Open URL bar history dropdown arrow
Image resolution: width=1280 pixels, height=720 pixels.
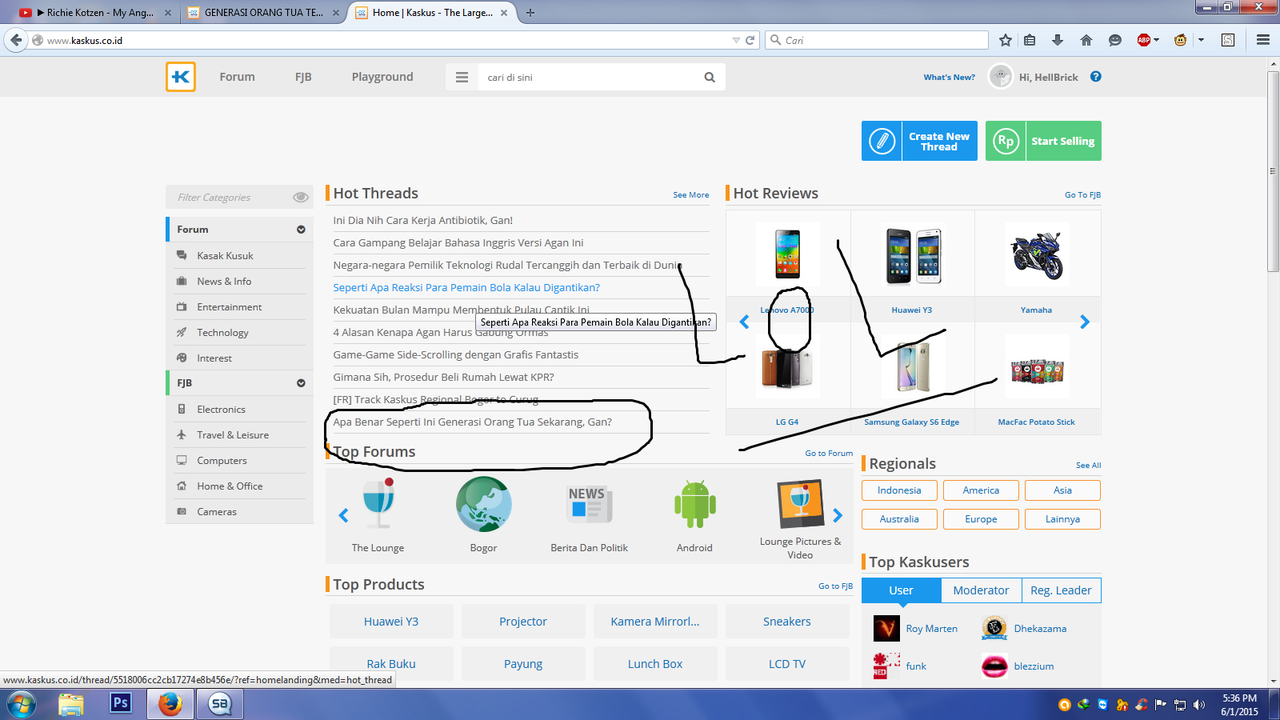[738, 40]
